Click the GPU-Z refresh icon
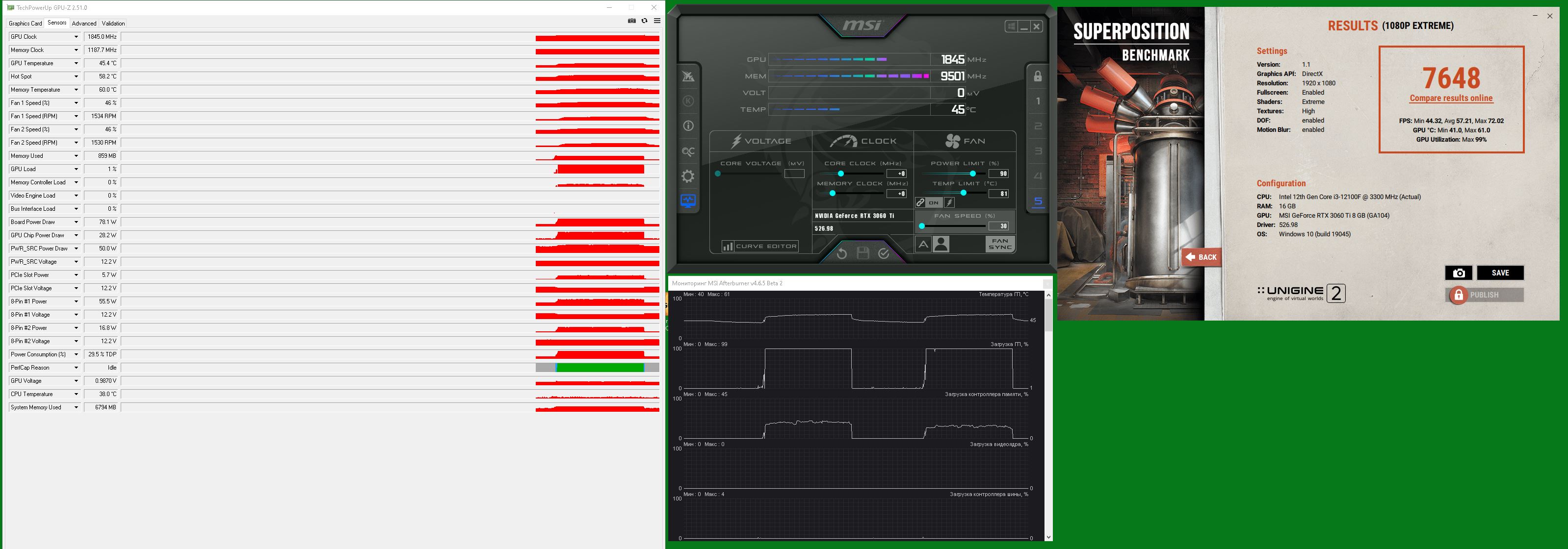The width and height of the screenshot is (1568, 549). pos(645,21)
